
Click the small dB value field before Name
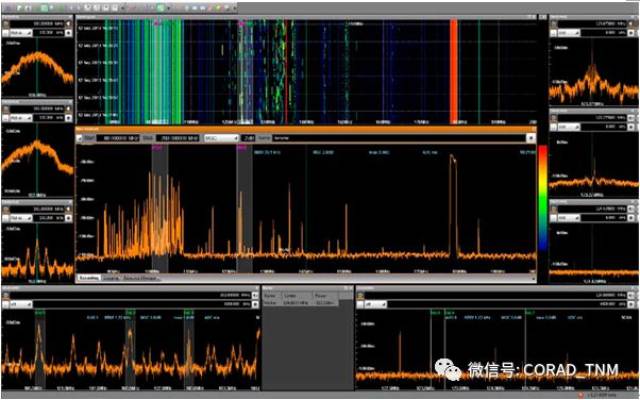click(248, 138)
